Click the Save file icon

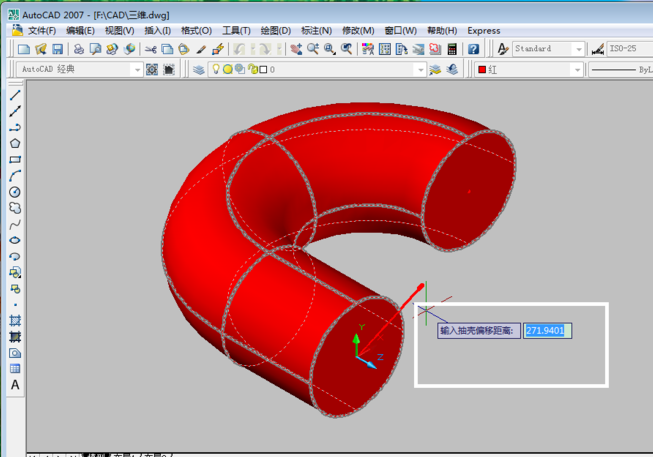[58, 49]
